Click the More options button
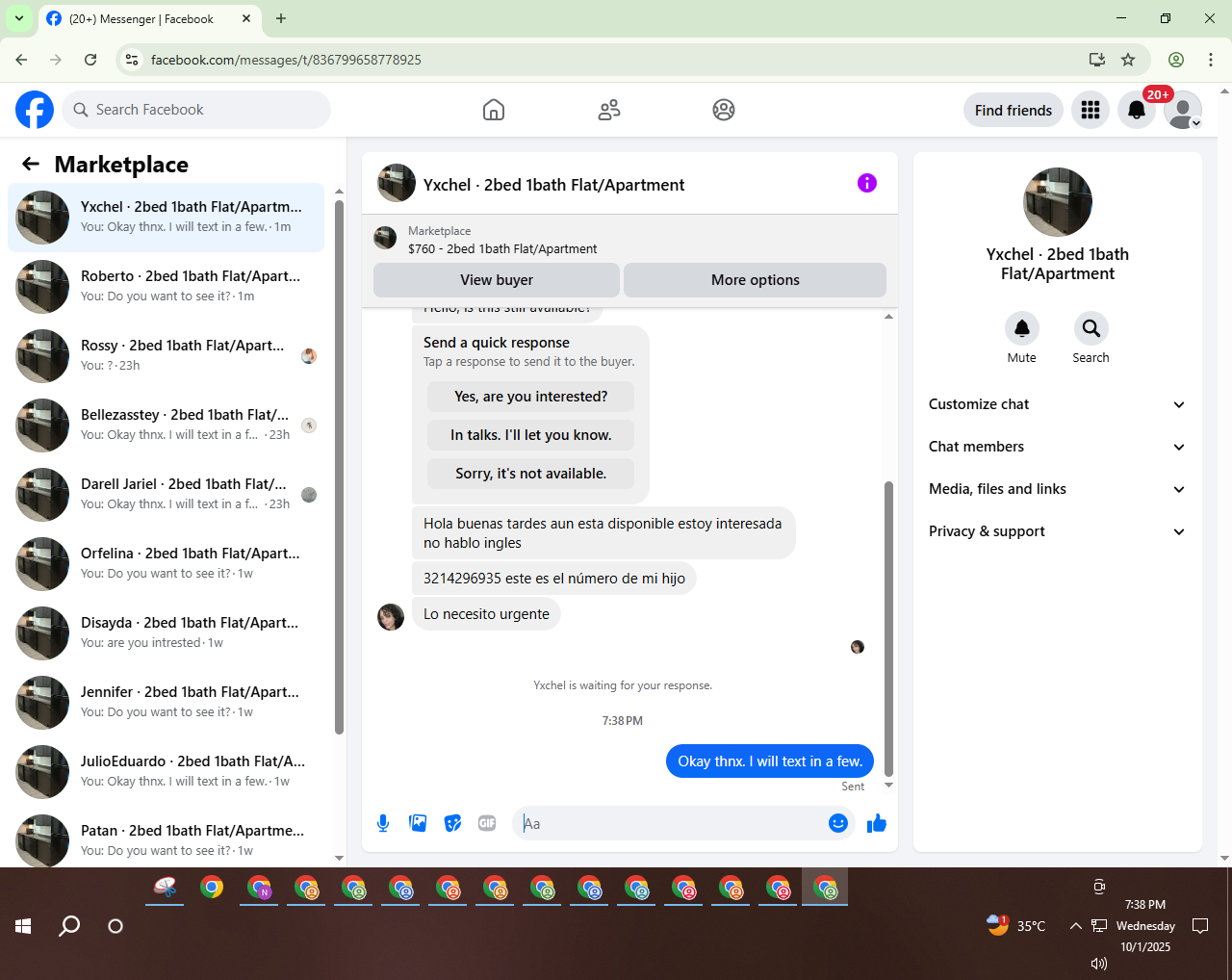Image resolution: width=1232 pixels, height=980 pixels. [x=756, y=280]
